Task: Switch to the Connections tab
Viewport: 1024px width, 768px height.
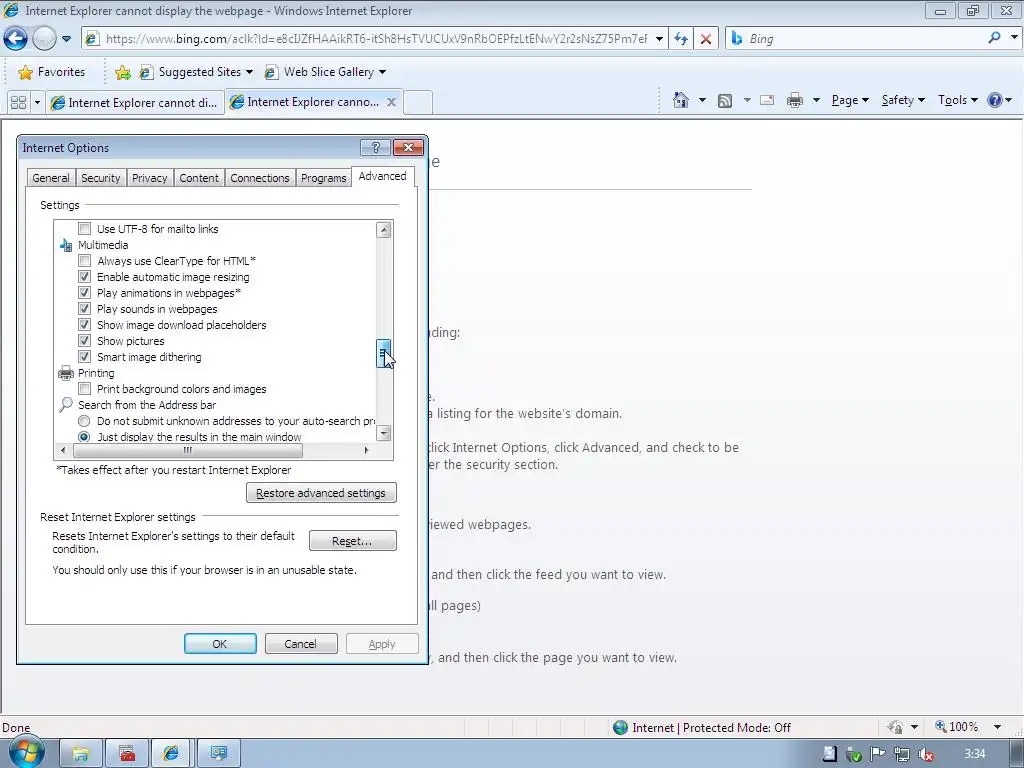Action: point(260,178)
